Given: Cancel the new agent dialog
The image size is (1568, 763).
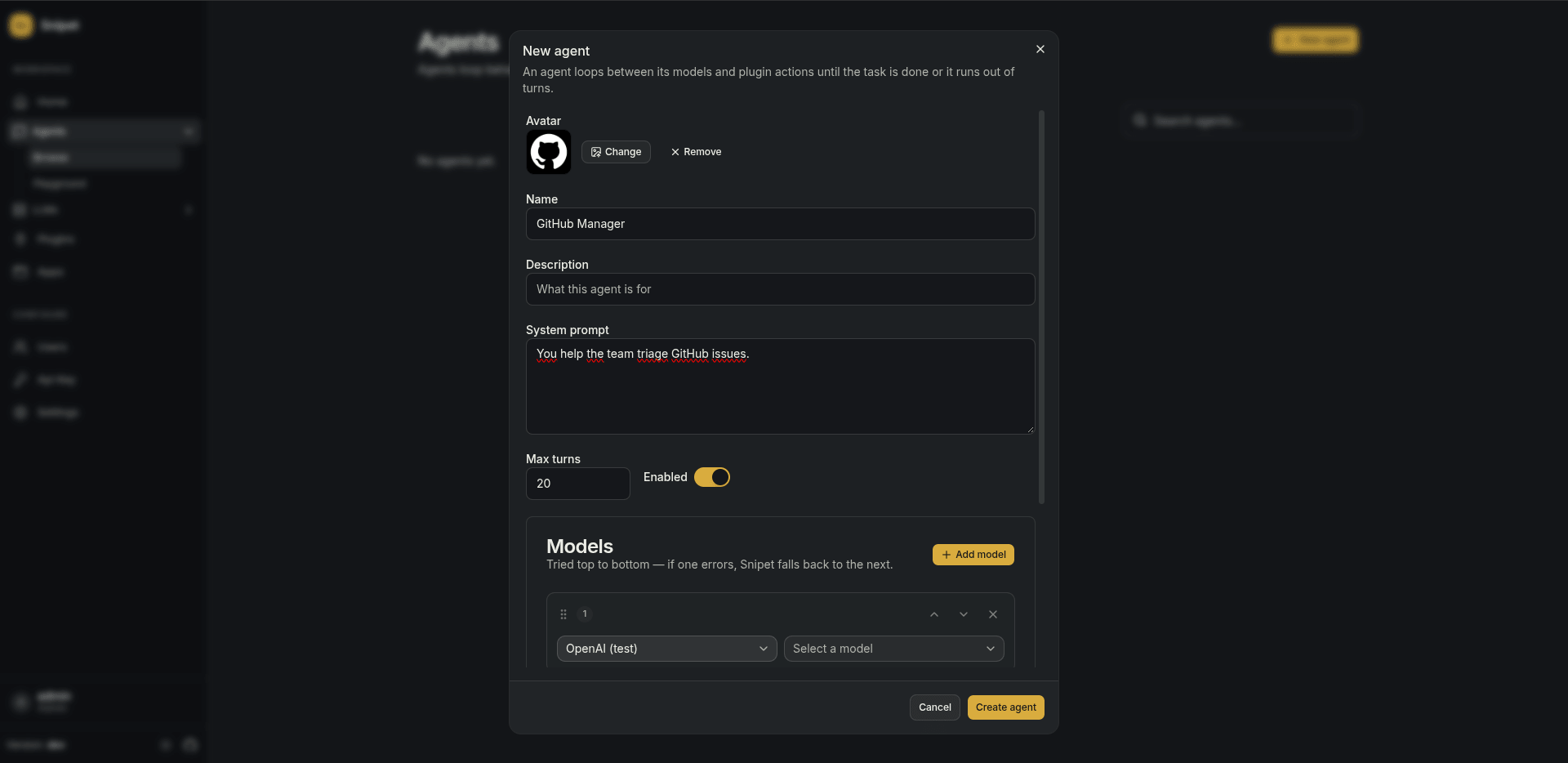Looking at the screenshot, I should coord(935,707).
